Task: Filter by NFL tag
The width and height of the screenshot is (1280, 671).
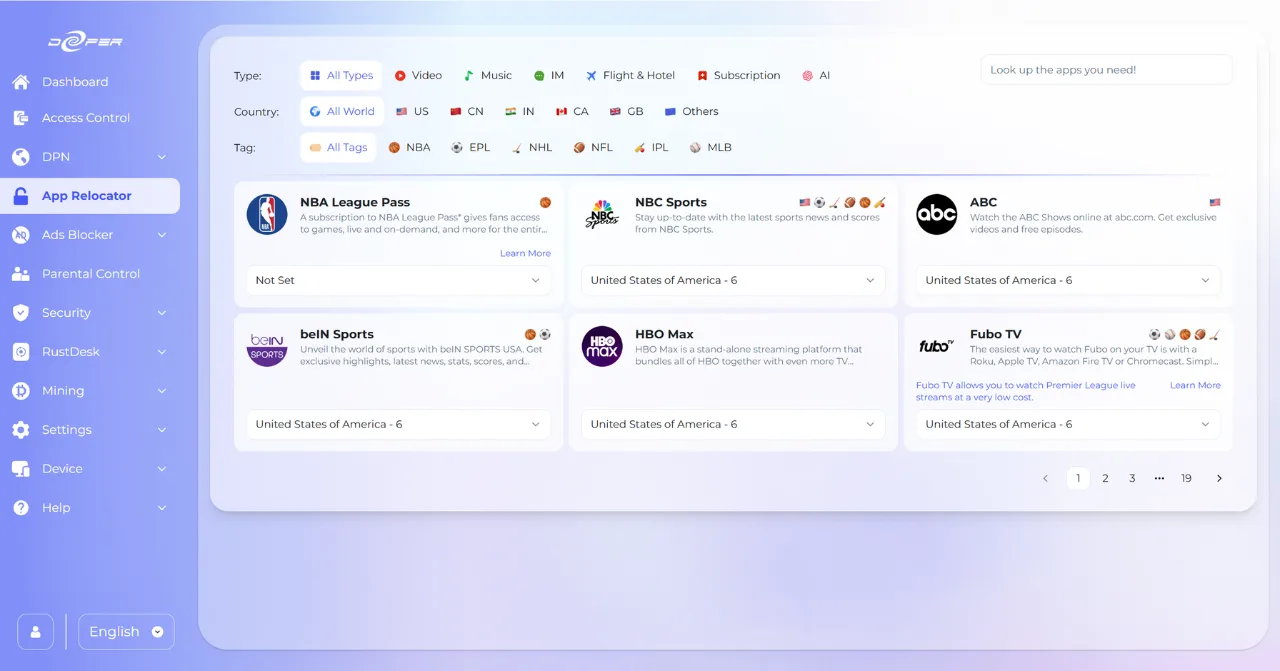Action: [593, 147]
